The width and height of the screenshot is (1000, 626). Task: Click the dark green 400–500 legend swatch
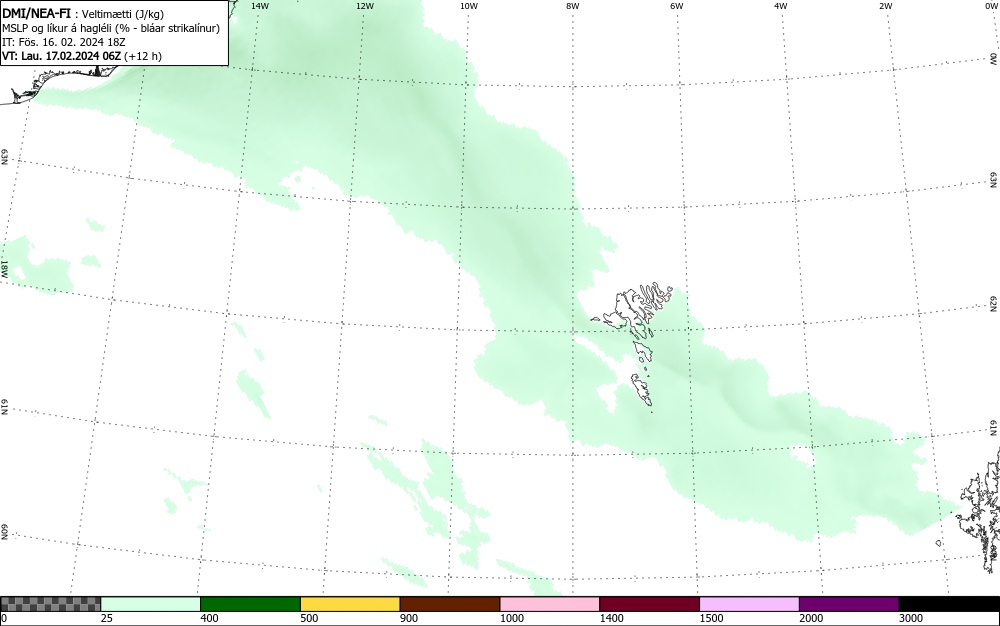[x=250, y=604]
